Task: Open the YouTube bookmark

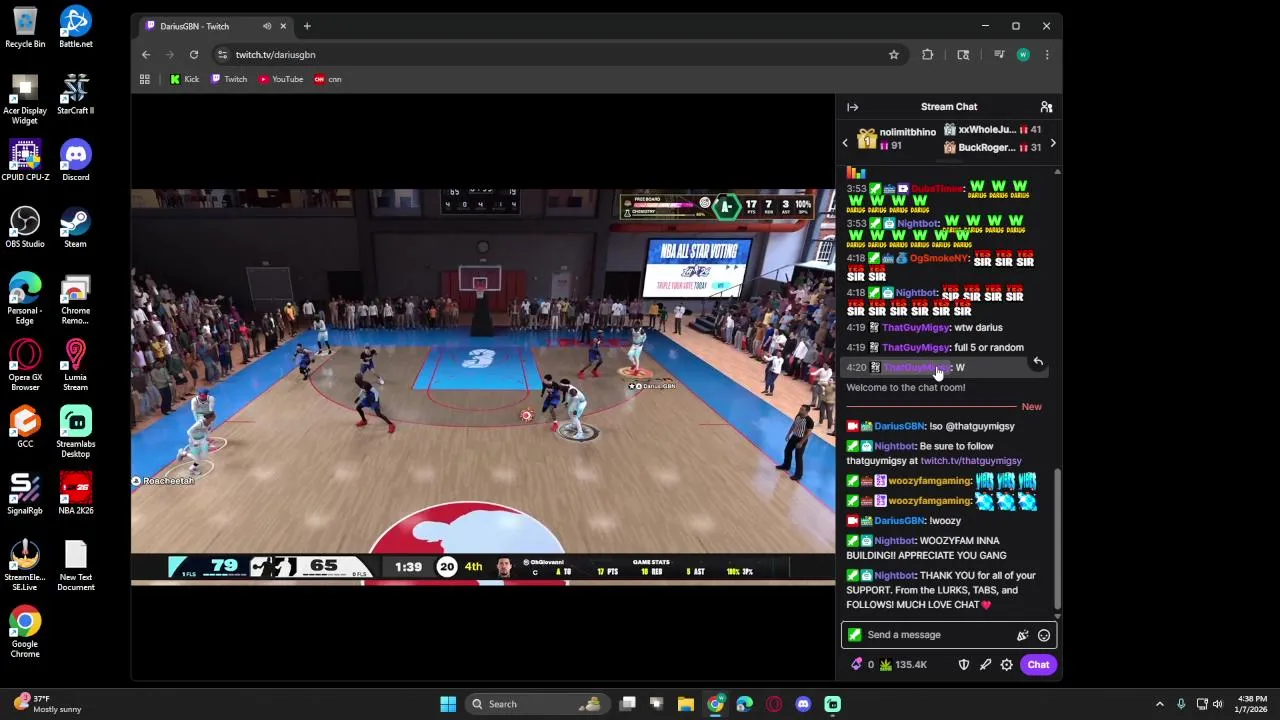Action: click(281, 79)
